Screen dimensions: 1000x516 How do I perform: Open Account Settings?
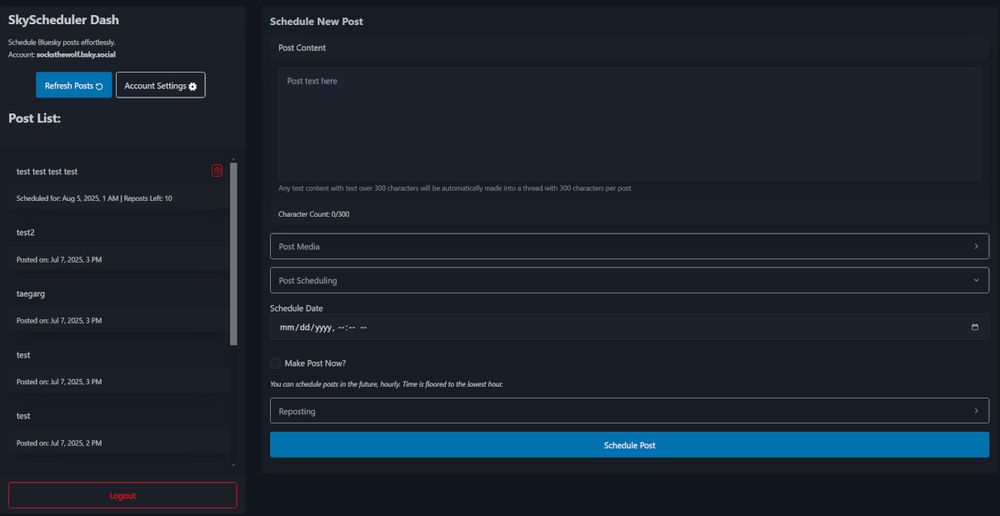coord(161,85)
